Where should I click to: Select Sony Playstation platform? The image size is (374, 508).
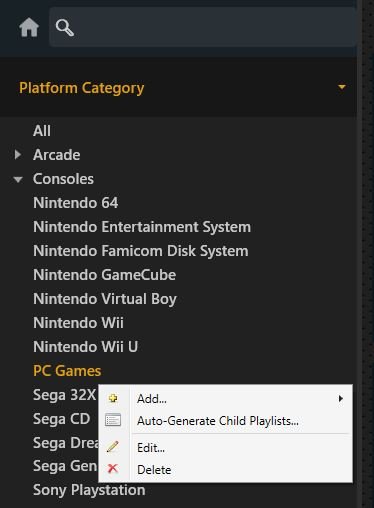point(89,490)
